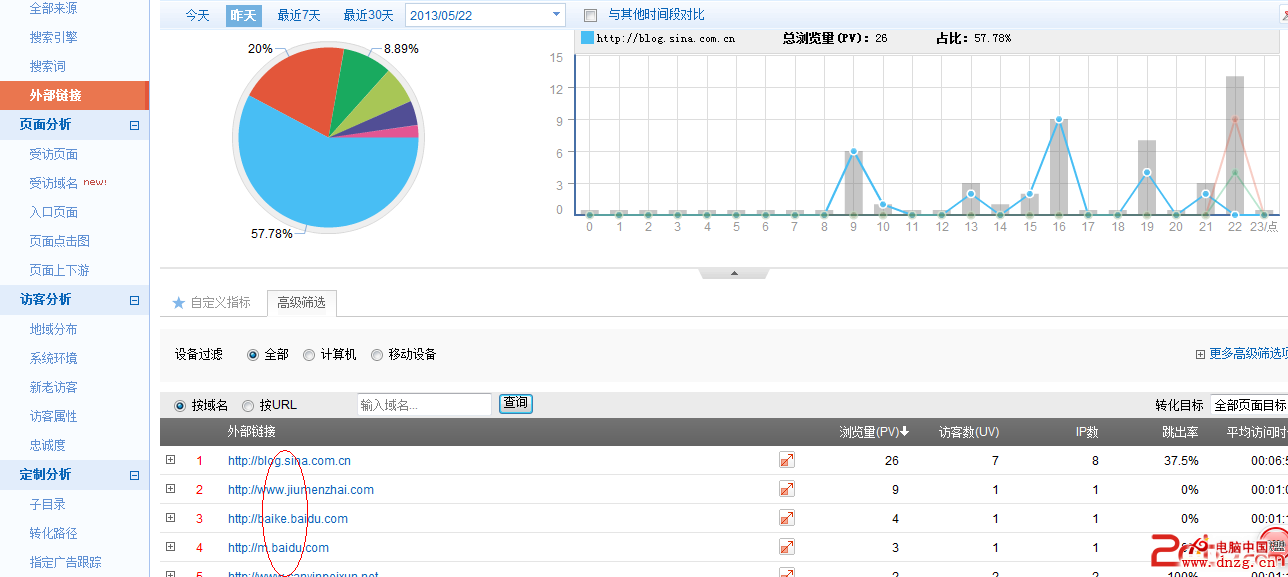Screen dimensions: 1288x577
Task: Select 按URL radio option
Action: pos(248,405)
